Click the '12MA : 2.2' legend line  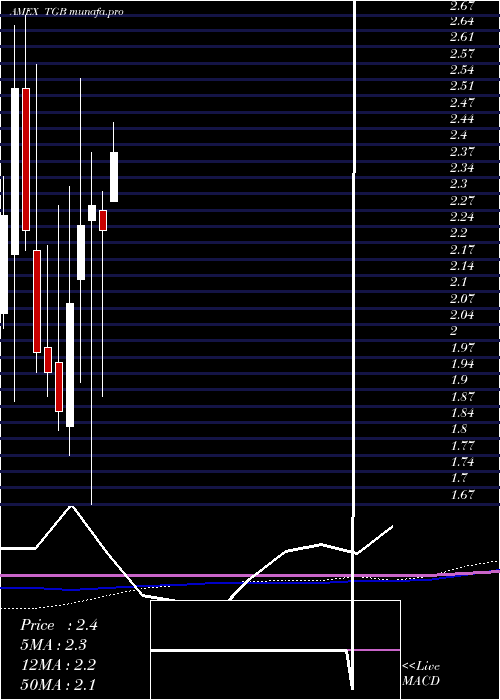(x=58, y=665)
